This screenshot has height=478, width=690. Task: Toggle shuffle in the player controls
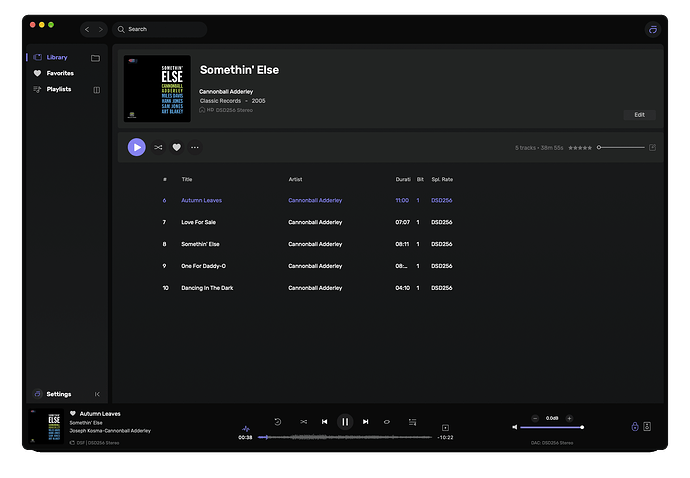(x=304, y=422)
